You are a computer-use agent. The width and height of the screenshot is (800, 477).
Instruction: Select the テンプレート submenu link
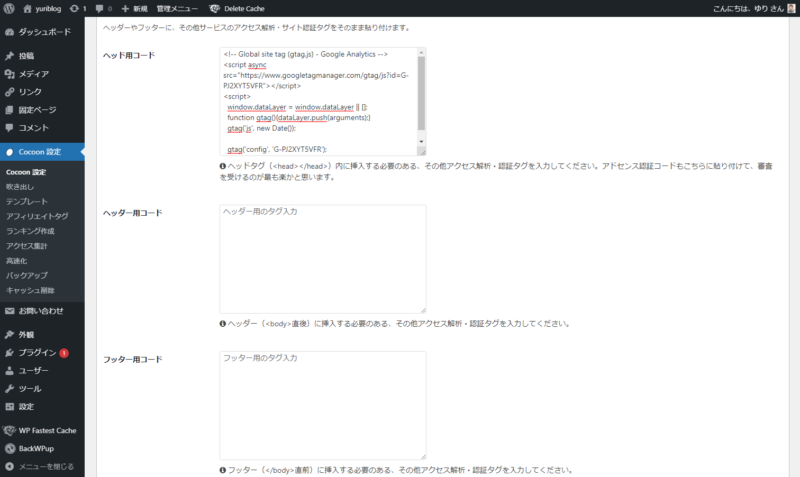pyautogui.click(x=27, y=202)
